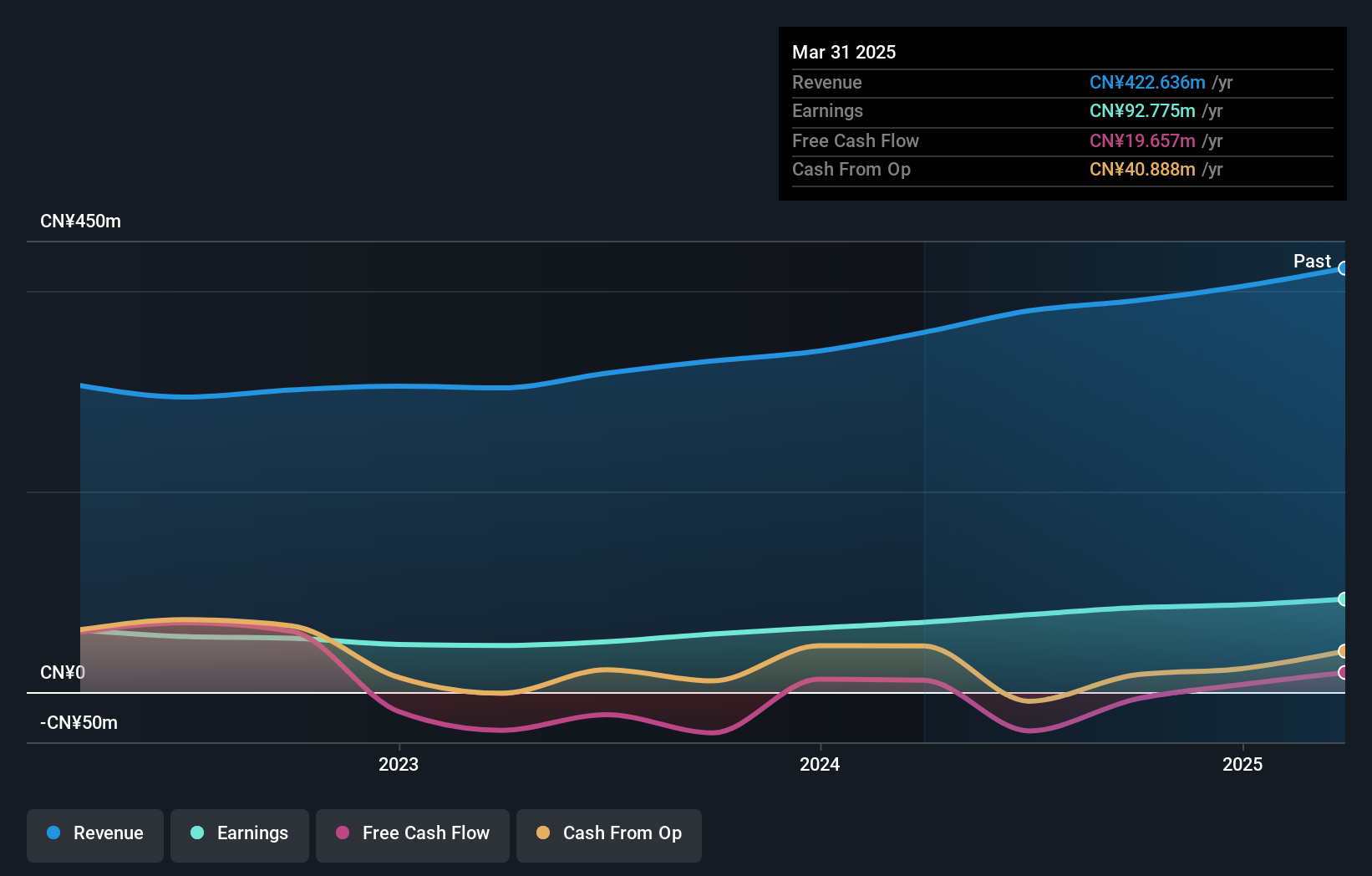1372x876 pixels.
Task: Click the CN¥92.775m earnings value
Action: pyautogui.click(x=1142, y=110)
